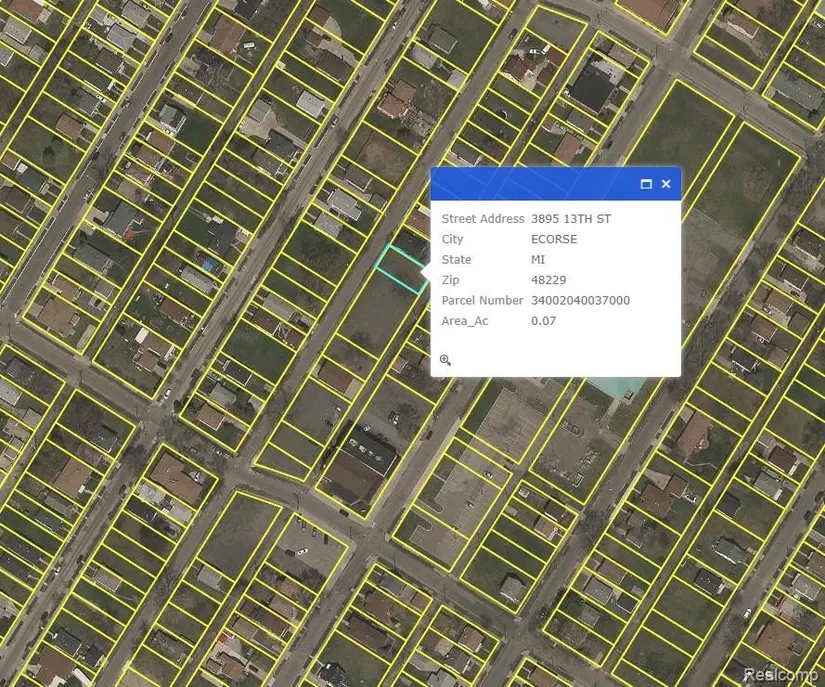This screenshot has width=825, height=687.
Task: Click the zoom-to magnifier icon in popup
Action: pos(446,360)
